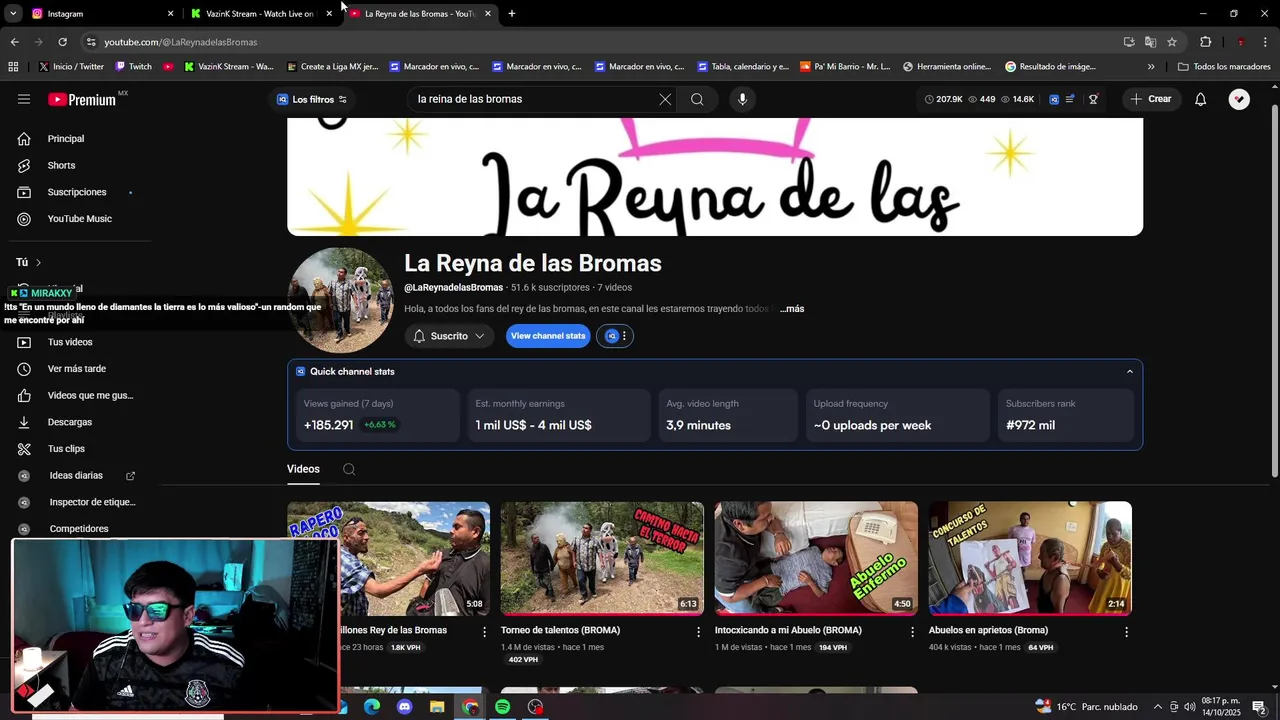
Task: Bookmark this page with the star
Action: coord(1172,42)
